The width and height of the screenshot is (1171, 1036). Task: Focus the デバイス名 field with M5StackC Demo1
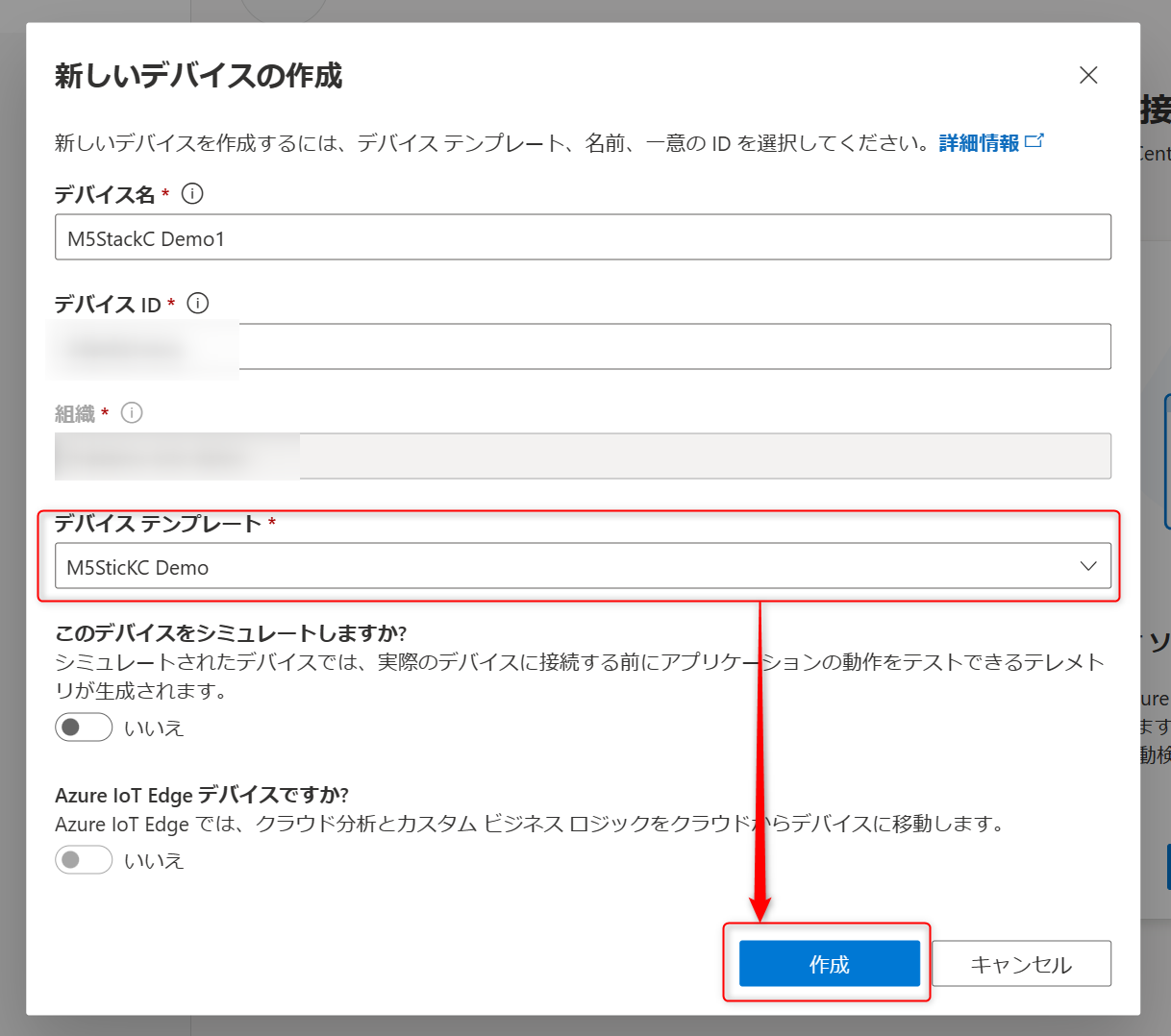pos(583,237)
